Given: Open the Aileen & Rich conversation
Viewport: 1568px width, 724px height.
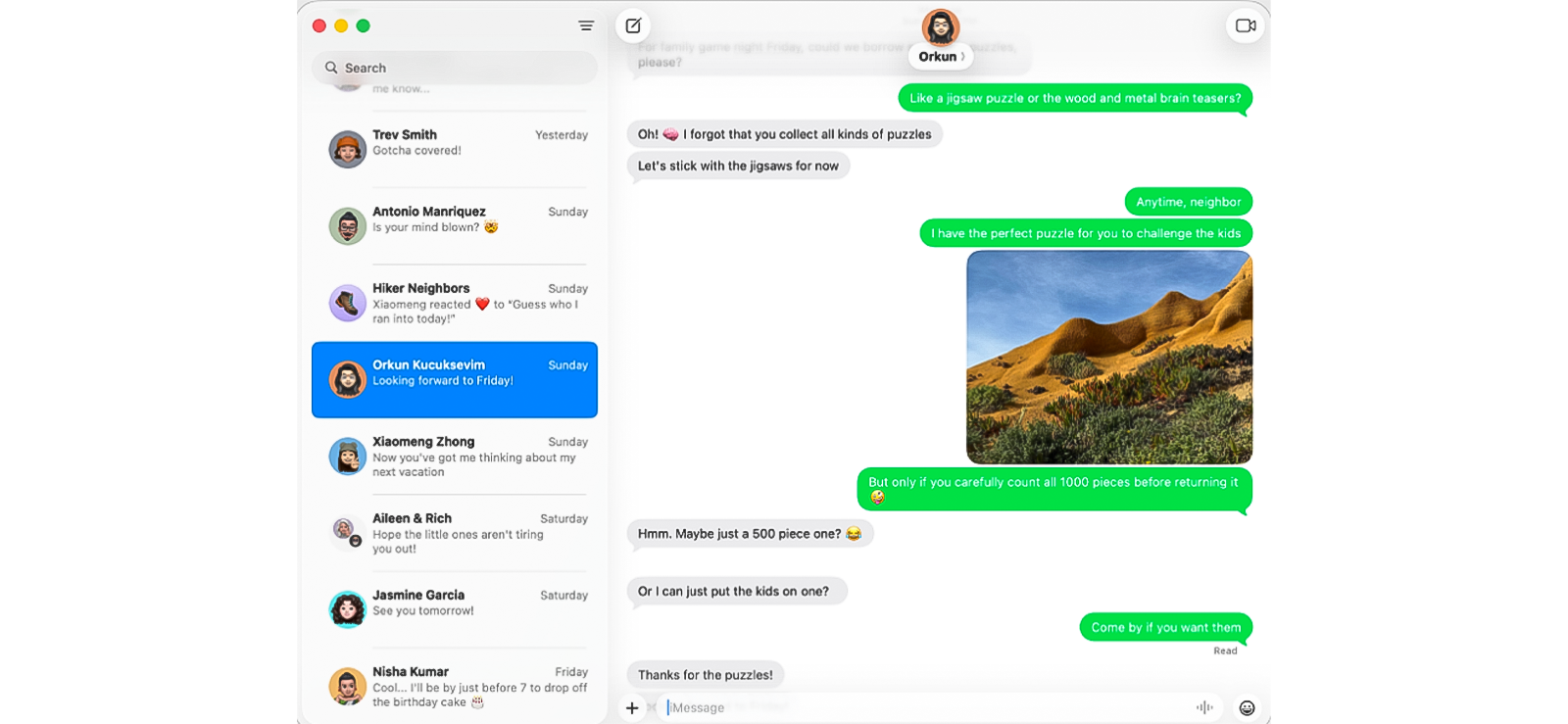Looking at the screenshot, I should (455, 533).
